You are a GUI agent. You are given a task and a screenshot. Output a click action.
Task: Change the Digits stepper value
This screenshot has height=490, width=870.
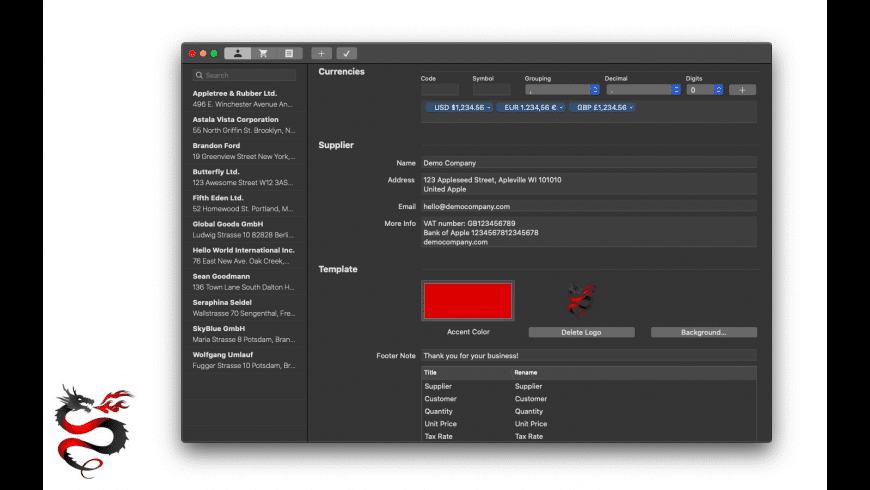click(x=720, y=90)
